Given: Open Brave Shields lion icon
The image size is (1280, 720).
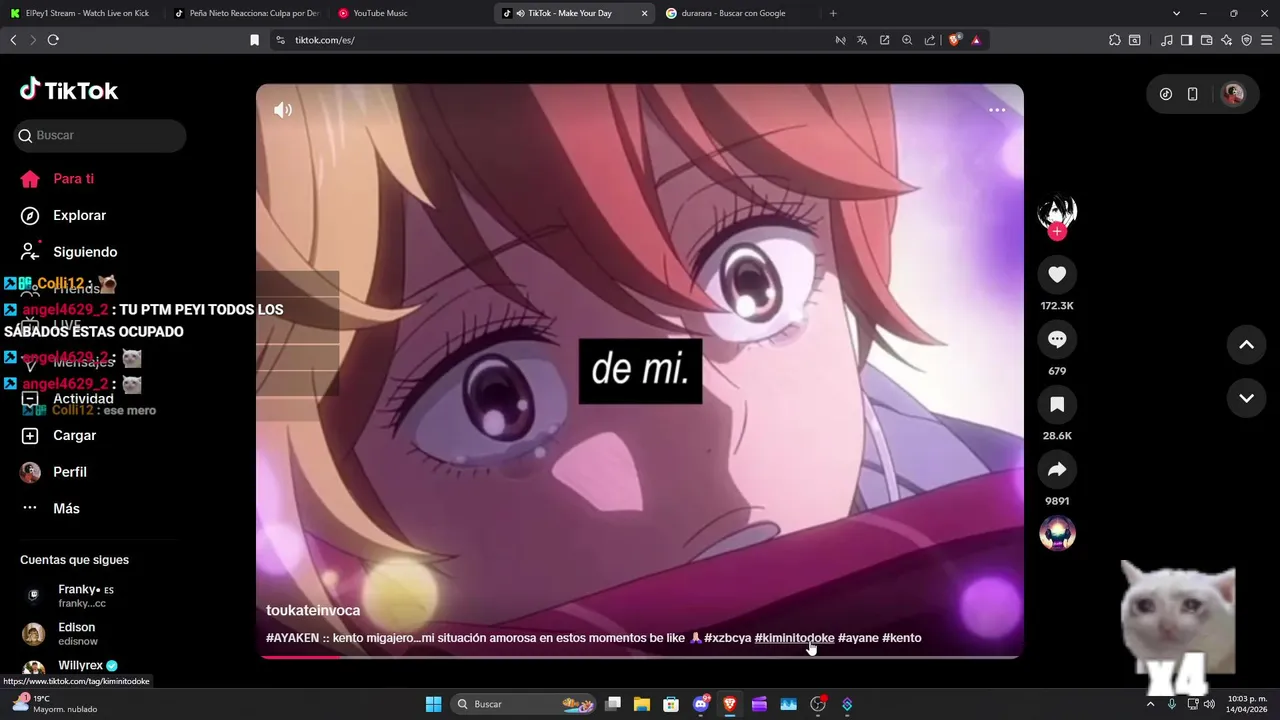Looking at the screenshot, I should (955, 40).
